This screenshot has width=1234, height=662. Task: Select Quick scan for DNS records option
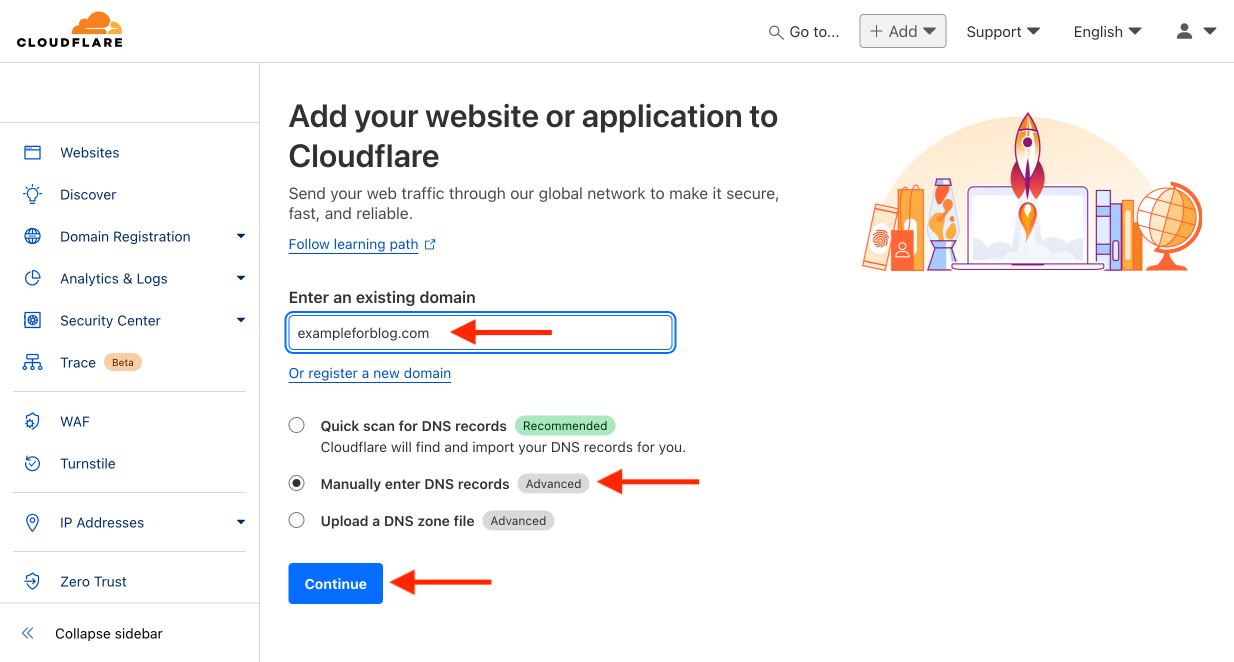coord(297,425)
